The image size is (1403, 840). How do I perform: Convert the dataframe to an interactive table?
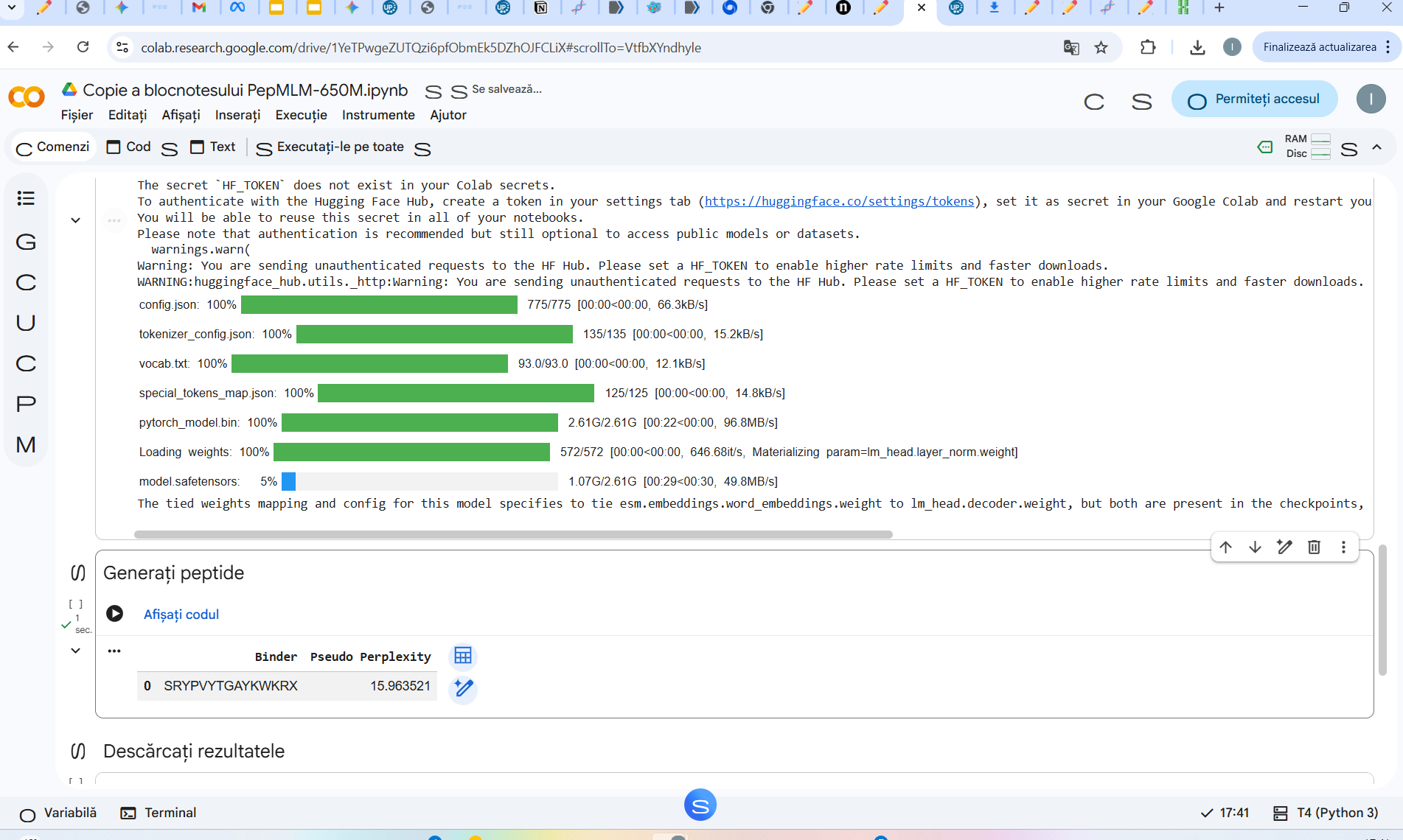tap(463, 655)
